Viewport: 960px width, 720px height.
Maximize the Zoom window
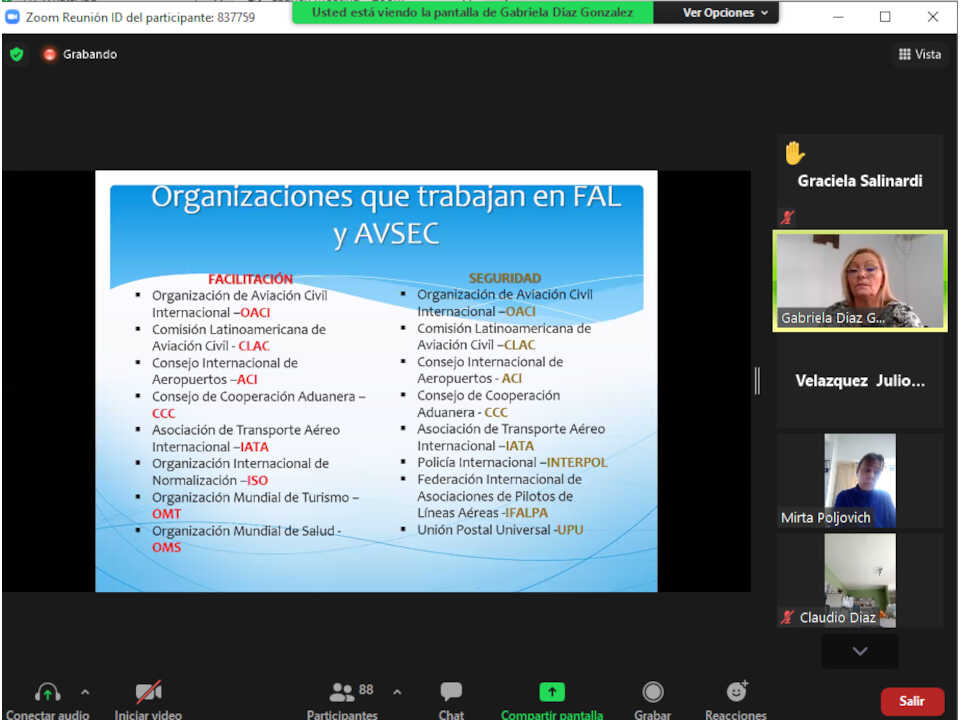pos(885,17)
